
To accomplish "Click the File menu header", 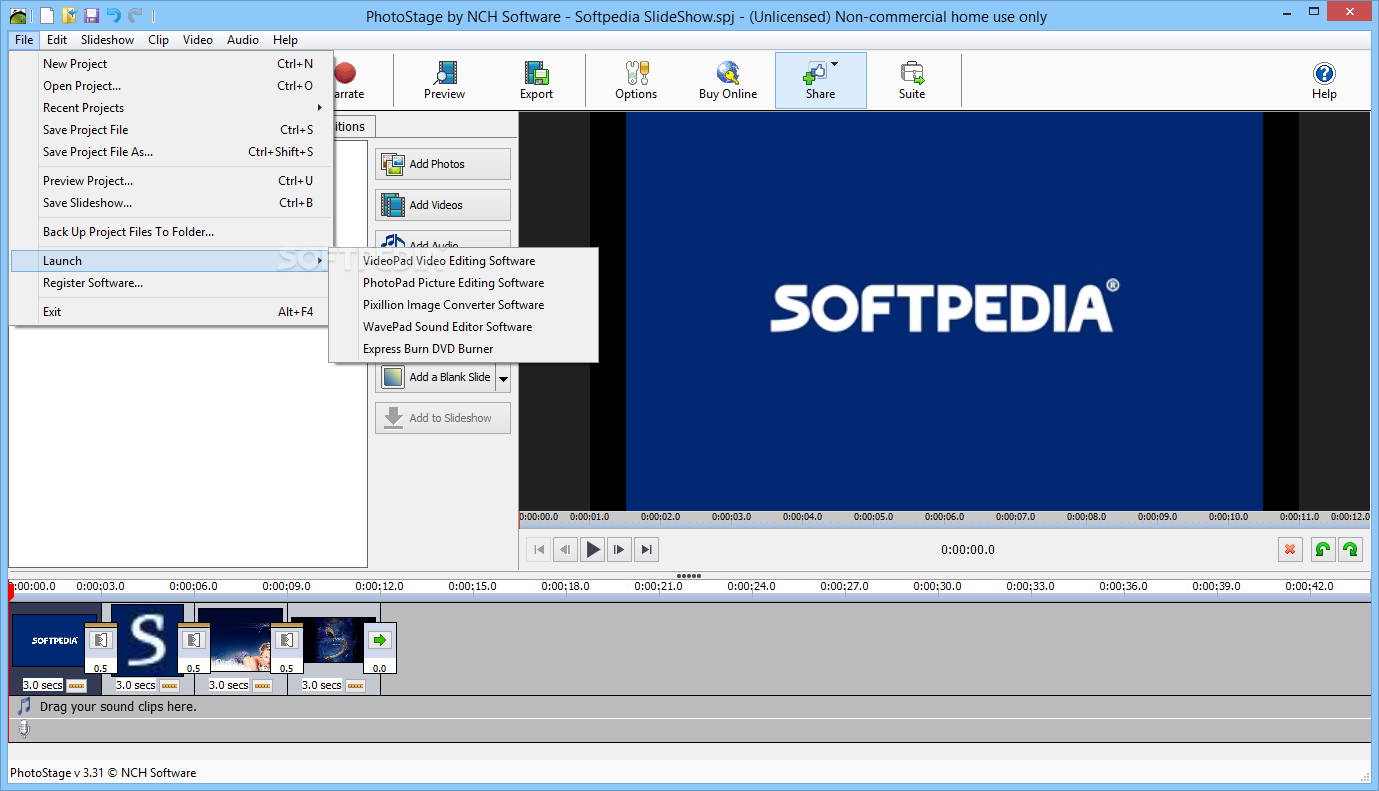I will tap(24, 40).
